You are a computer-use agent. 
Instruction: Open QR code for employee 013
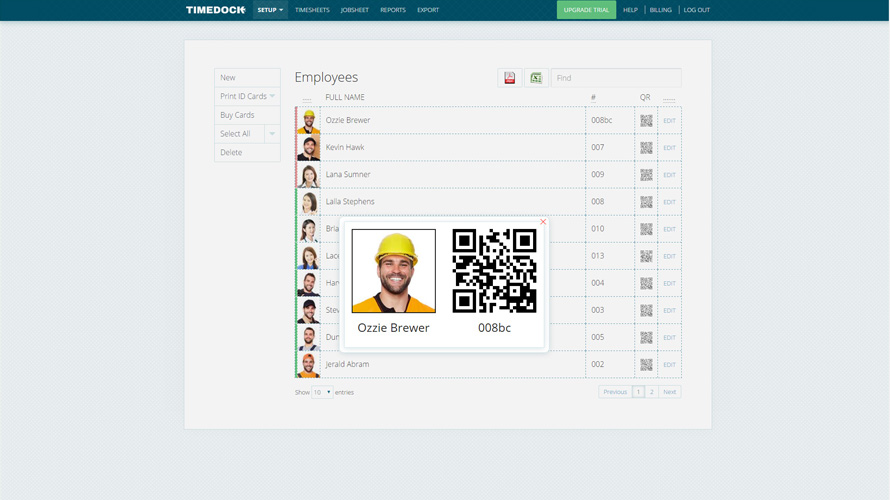click(x=646, y=256)
